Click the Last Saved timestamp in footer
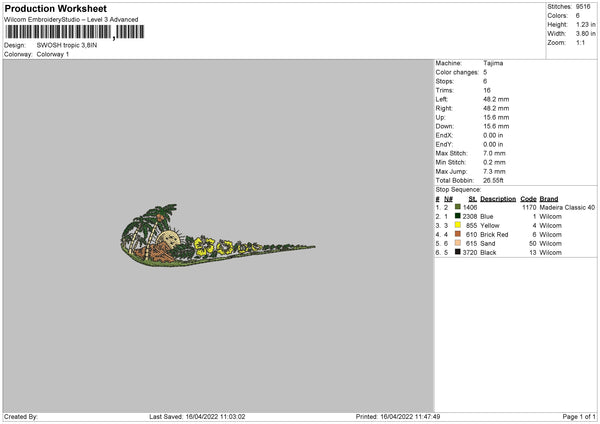This screenshot has height=424, width=600. [197, 416]
